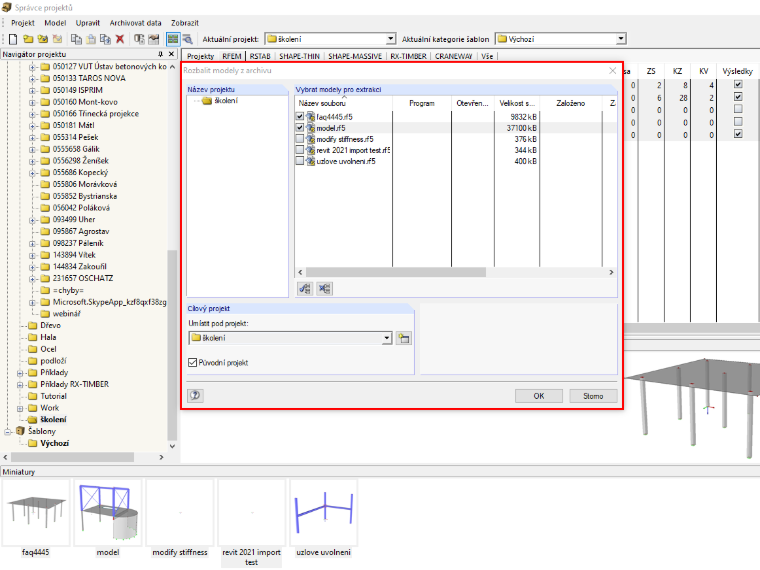This screenshot has width=760, height=570.
Task: Expand the Příklady tree node
Action: [x=20, y=373]
